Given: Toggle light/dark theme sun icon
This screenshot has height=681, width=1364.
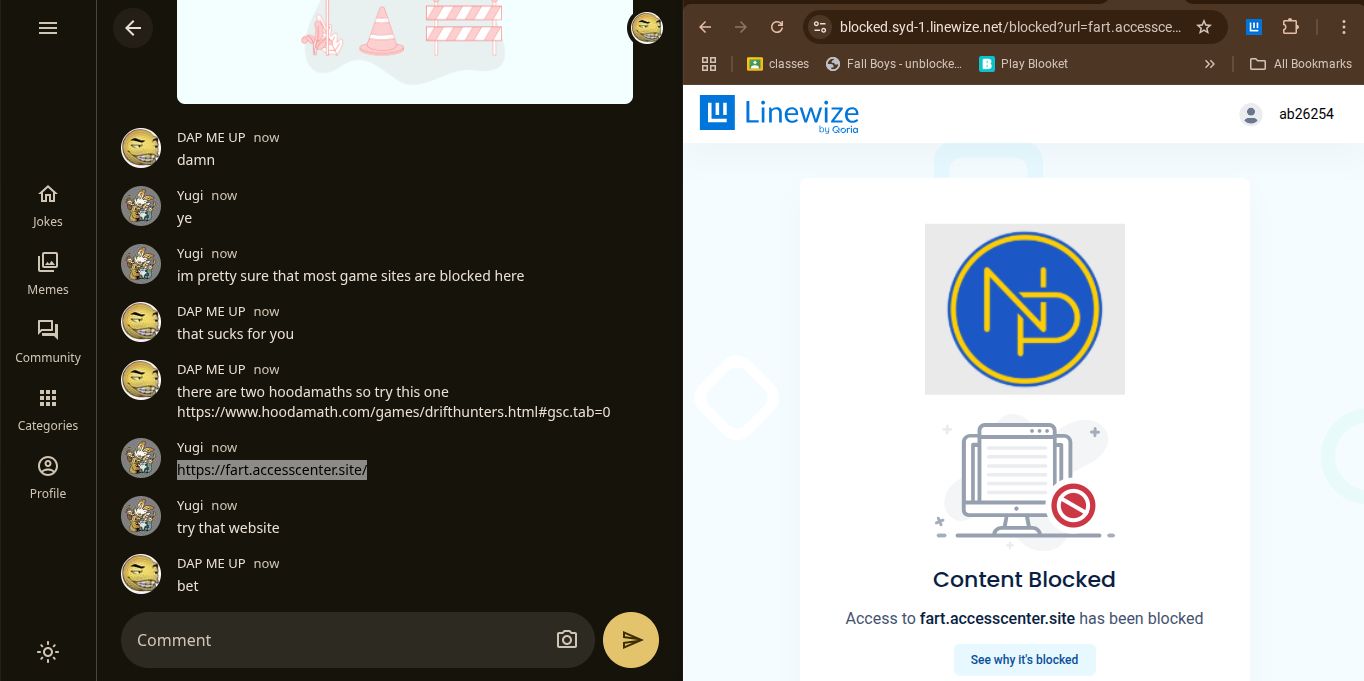Looking at the screenshot, I should [47, 652].
